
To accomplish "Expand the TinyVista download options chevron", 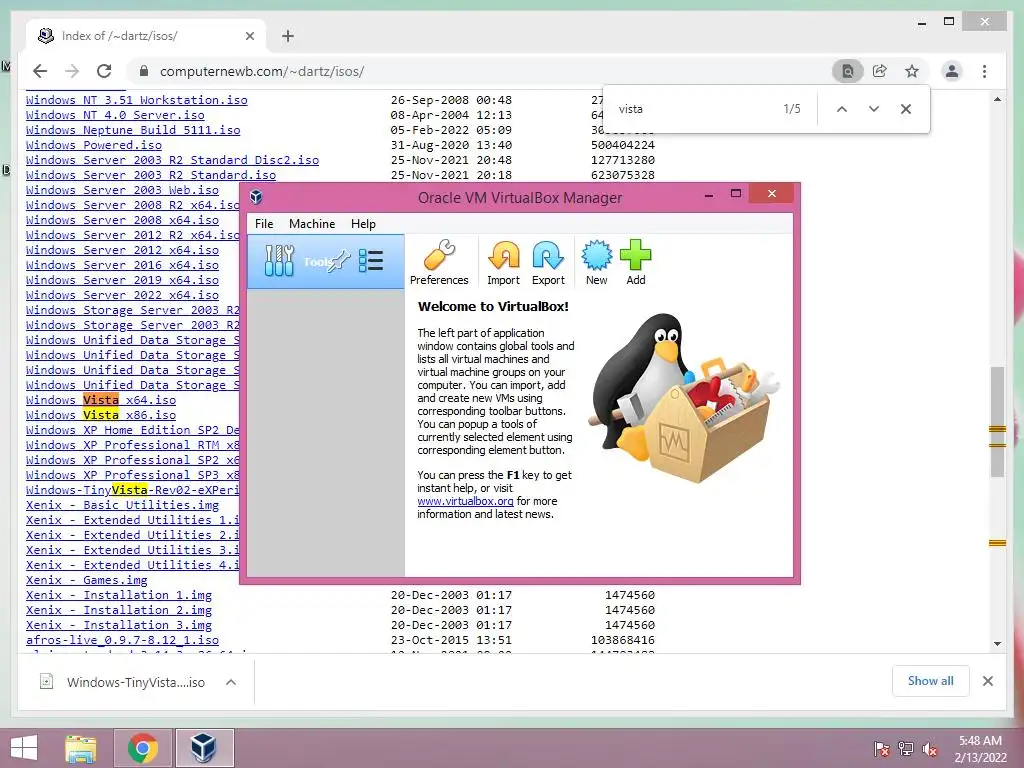I will point(231,682).
